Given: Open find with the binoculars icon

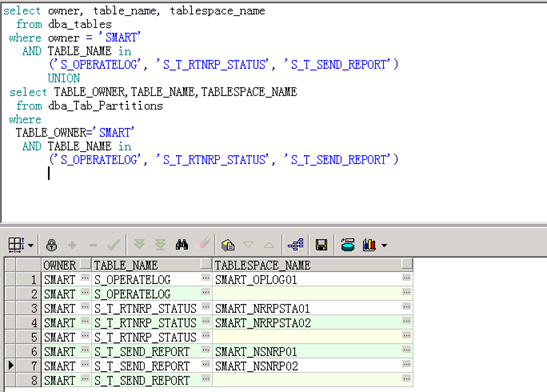Looking at the screenshot, I should (181, 245).
